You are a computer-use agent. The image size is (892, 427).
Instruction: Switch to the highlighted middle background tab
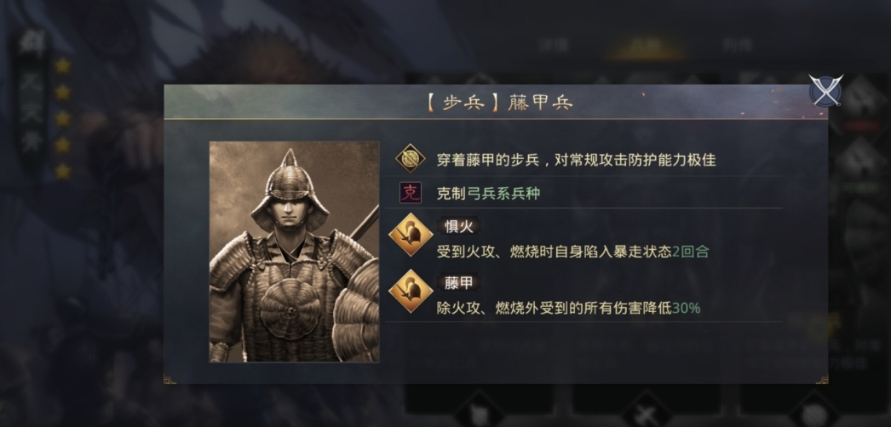pos(645,45)
